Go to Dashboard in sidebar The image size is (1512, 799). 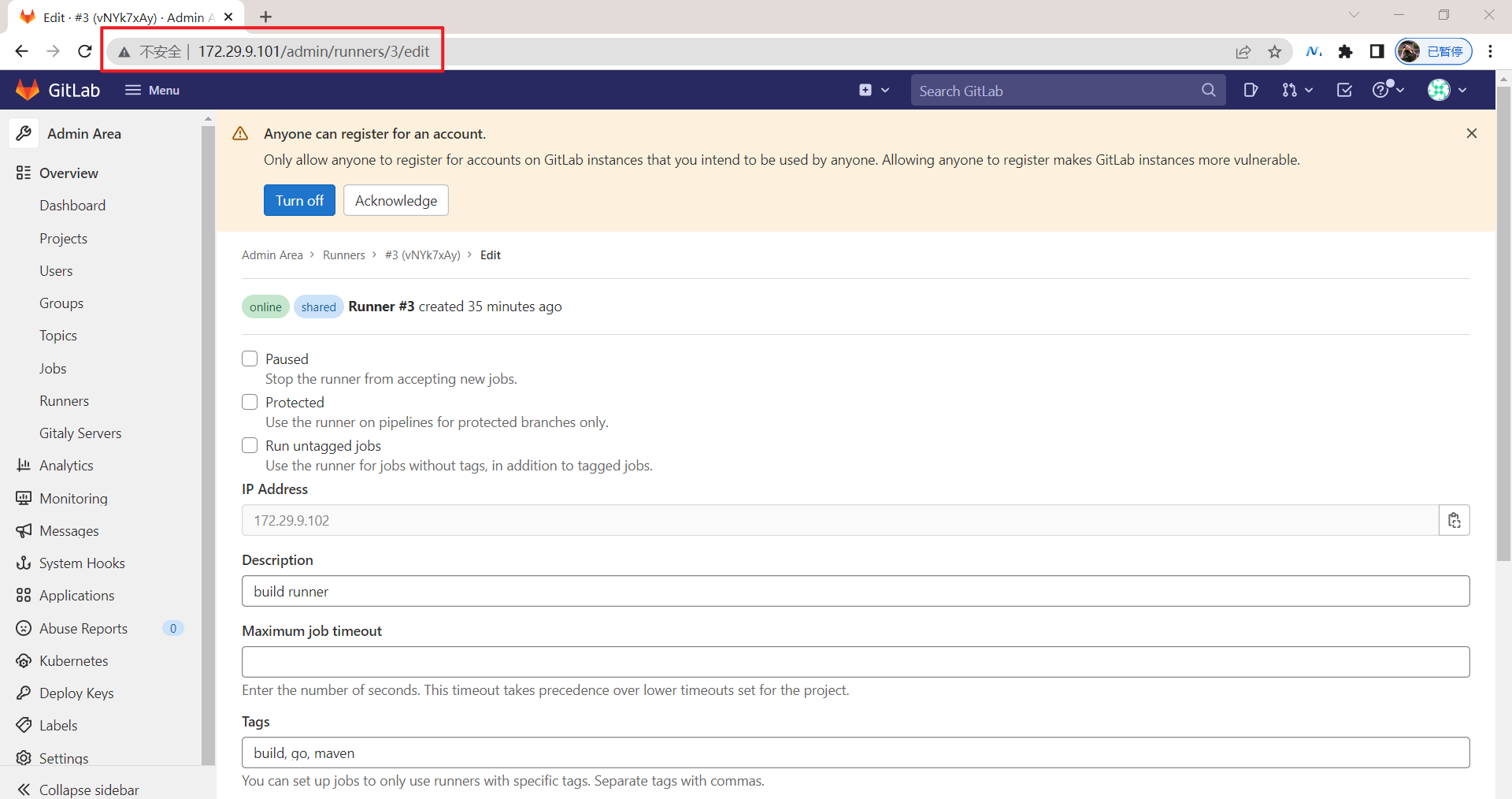pyautogui.click(x=72, y=206)
